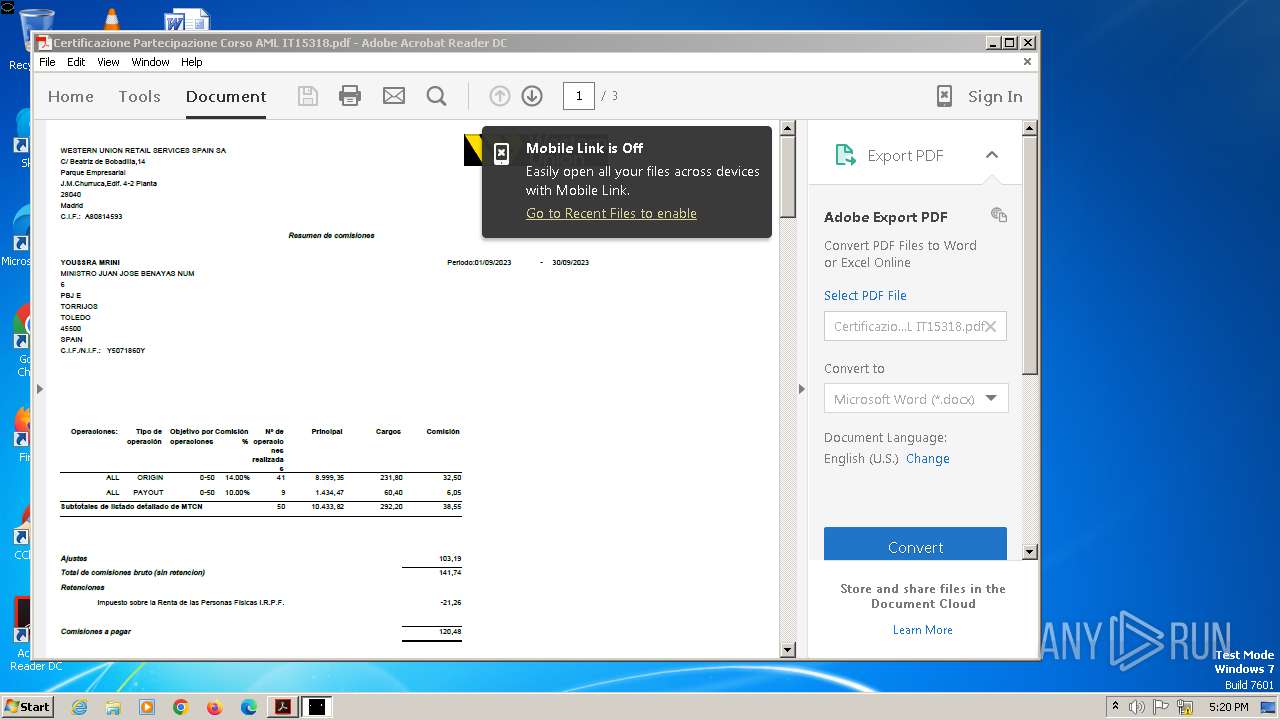This screenshot has height=720, width=1280.
Task: Print the document using the printer icon
Action: (x=349, y=96)
